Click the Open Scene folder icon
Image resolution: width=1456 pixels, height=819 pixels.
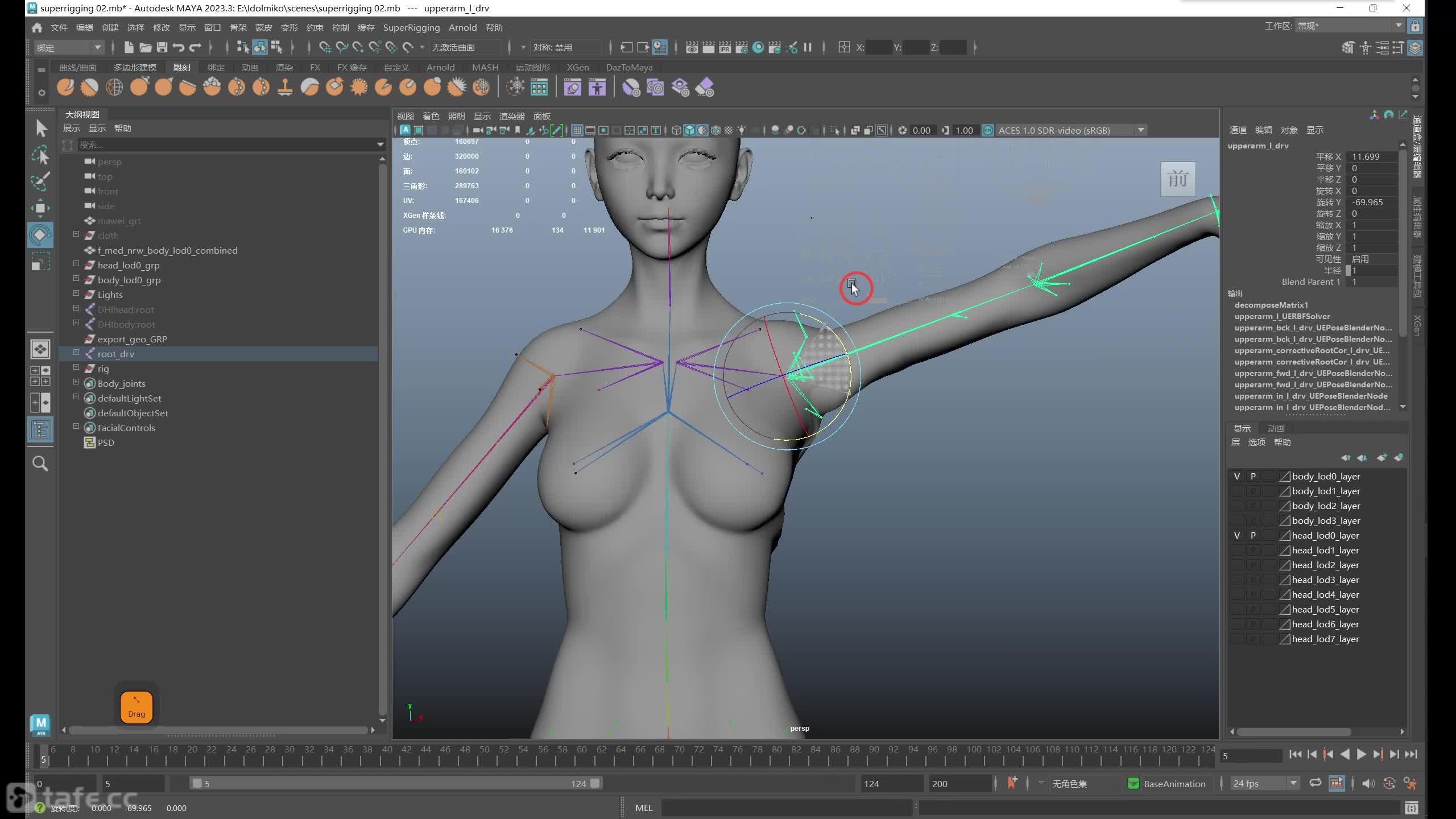pyautogui.click(x=146, y=47)
